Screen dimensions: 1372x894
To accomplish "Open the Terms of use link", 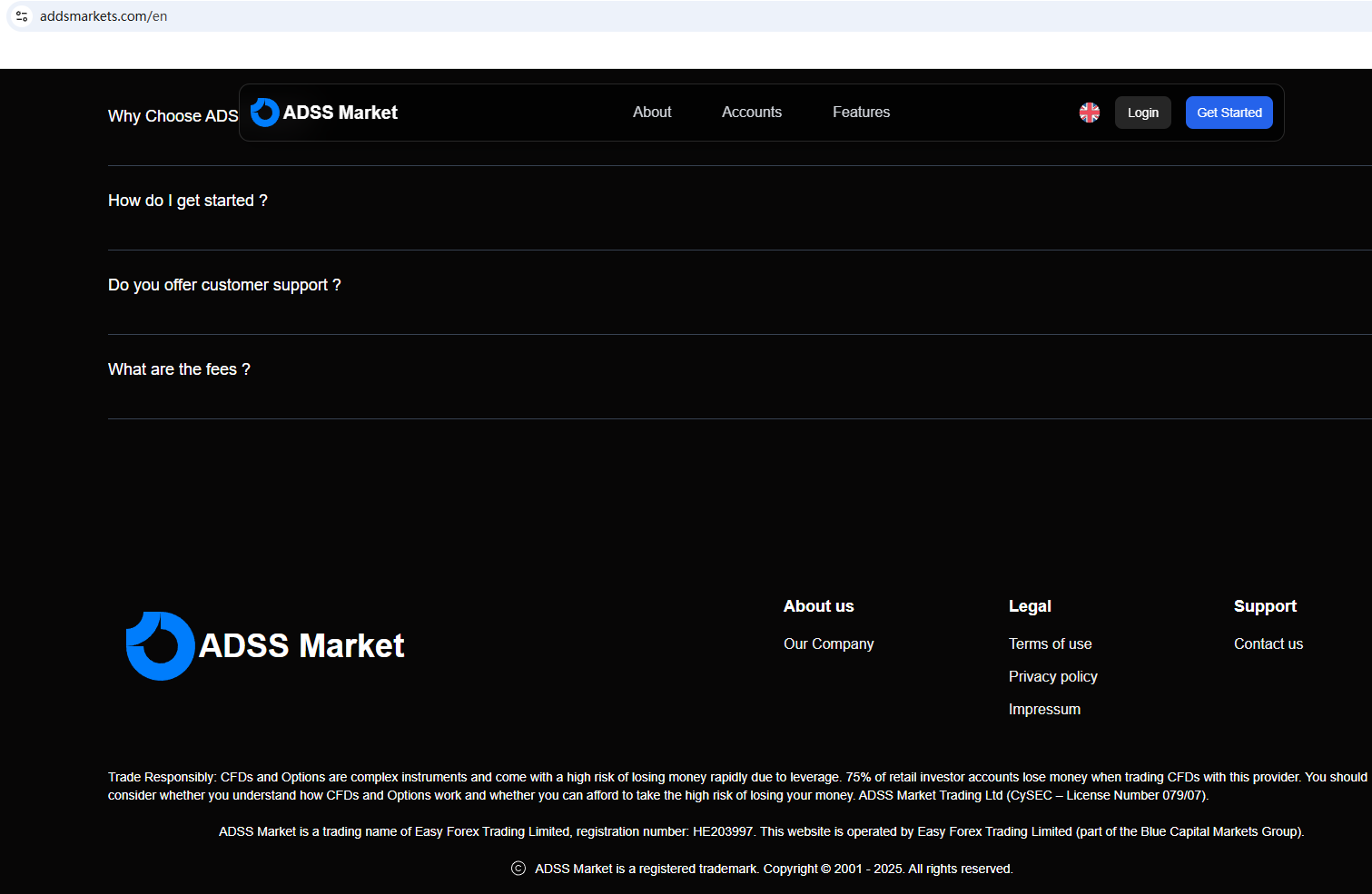I will (1051, 643).
